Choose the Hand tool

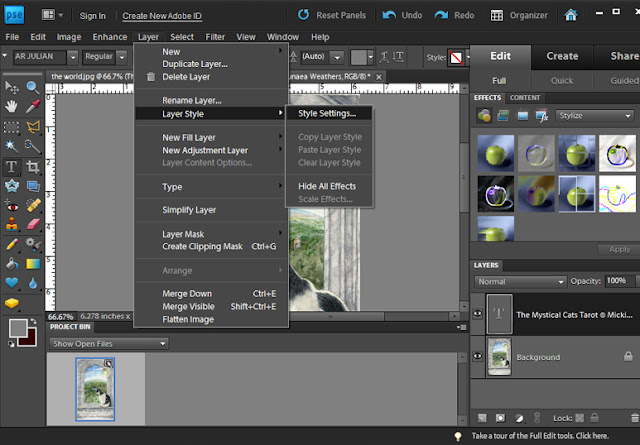11,106
